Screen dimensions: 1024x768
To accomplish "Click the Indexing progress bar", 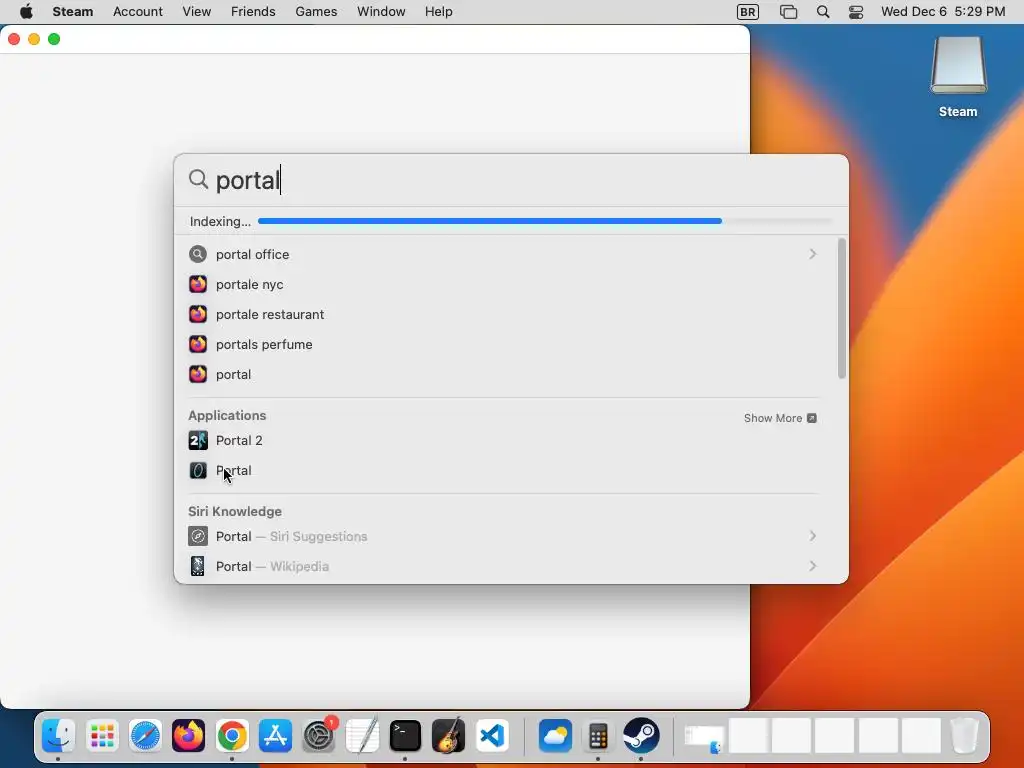I will click(x=545, y=221).
